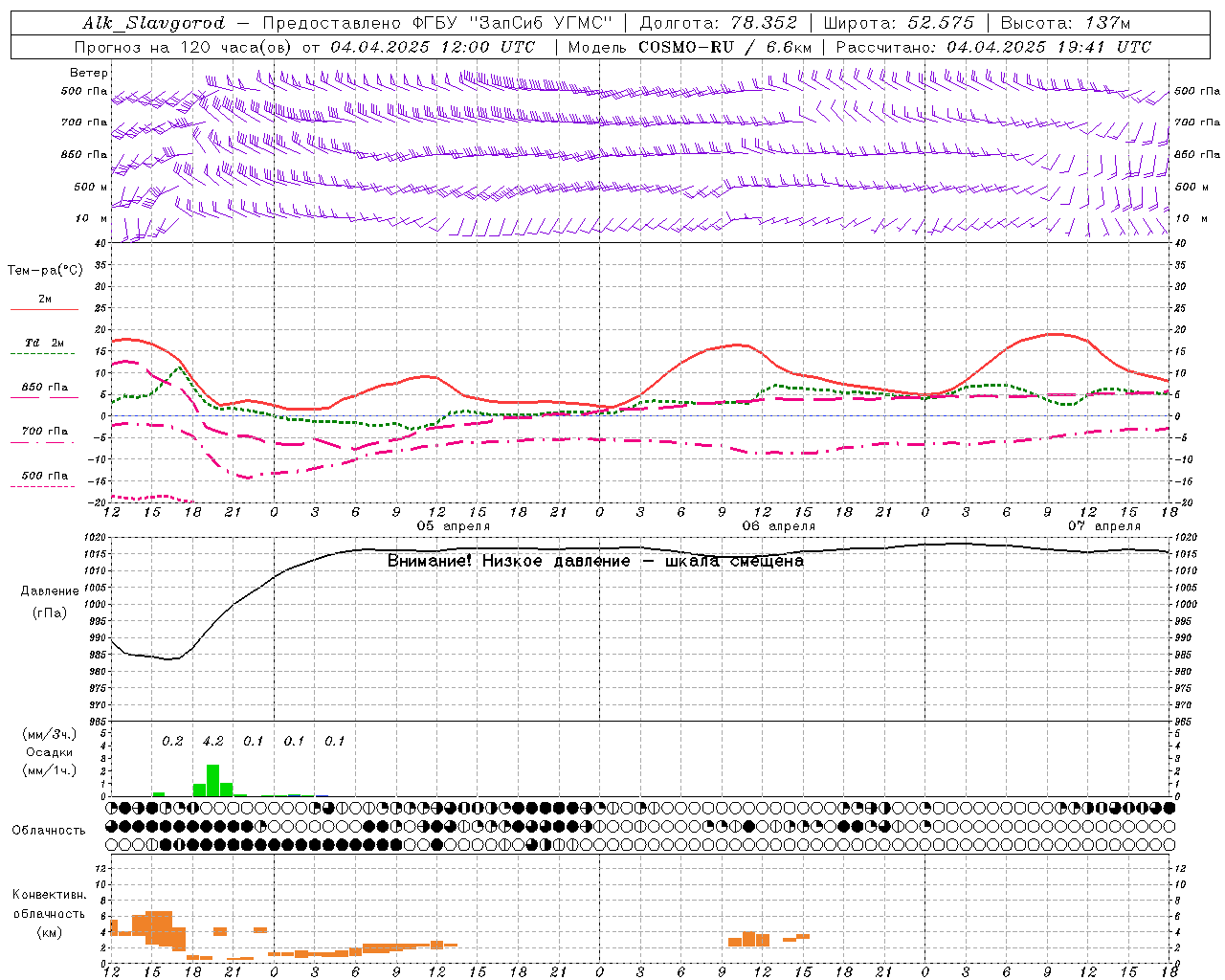Click the 4.2 precipitation total value

click(x=212, y=742)
